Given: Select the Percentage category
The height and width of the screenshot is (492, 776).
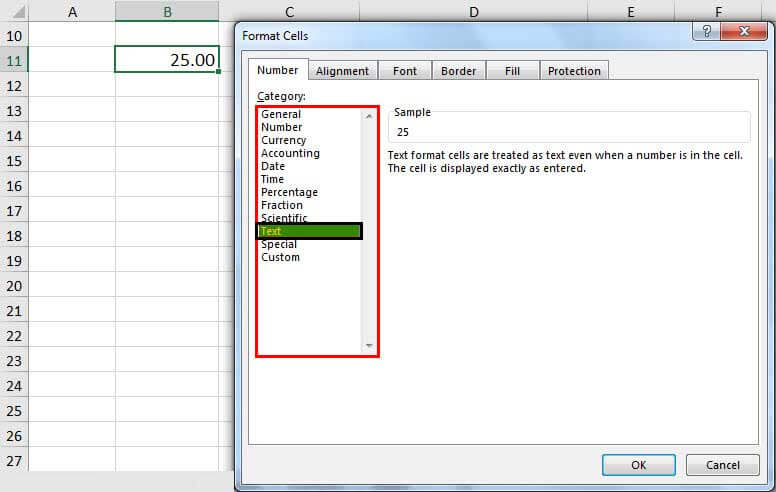Looking at the screenshot, I should (x=289, y=192).
